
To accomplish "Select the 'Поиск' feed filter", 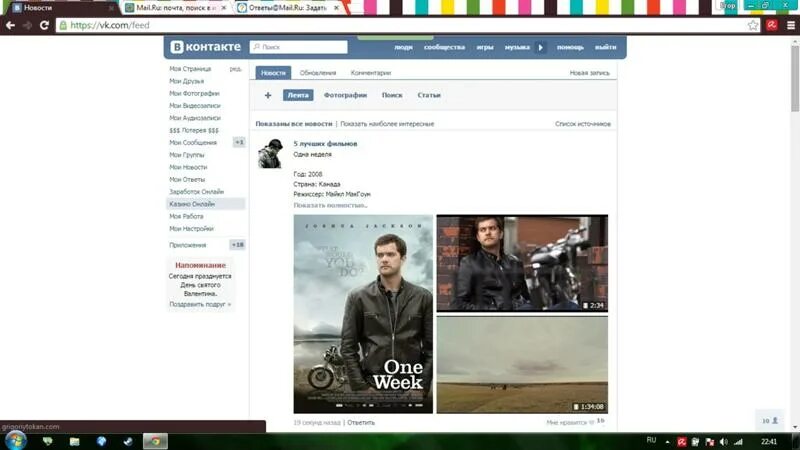I will (392, 95).
